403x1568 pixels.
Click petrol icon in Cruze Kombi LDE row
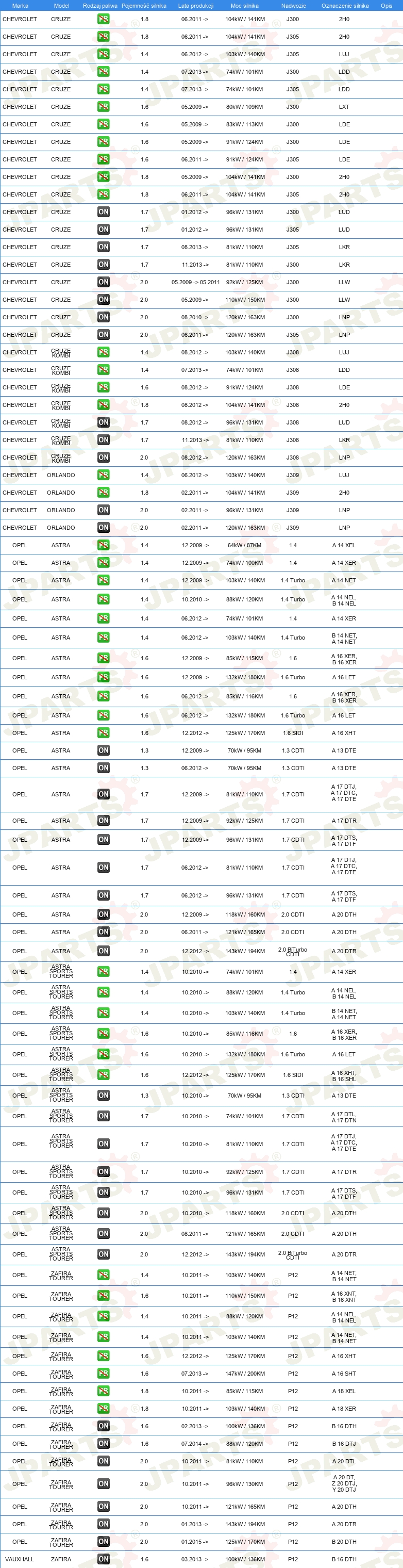(x=104, y=387)
